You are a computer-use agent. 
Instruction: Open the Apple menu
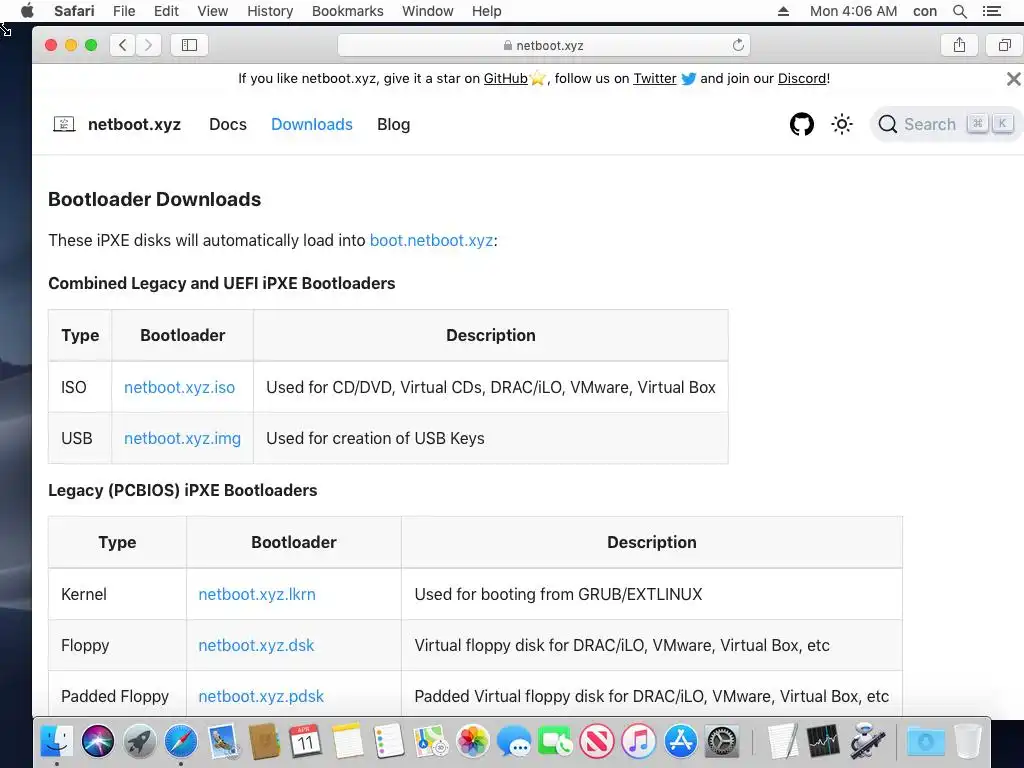pyautogui.click(x=27, y=11)
